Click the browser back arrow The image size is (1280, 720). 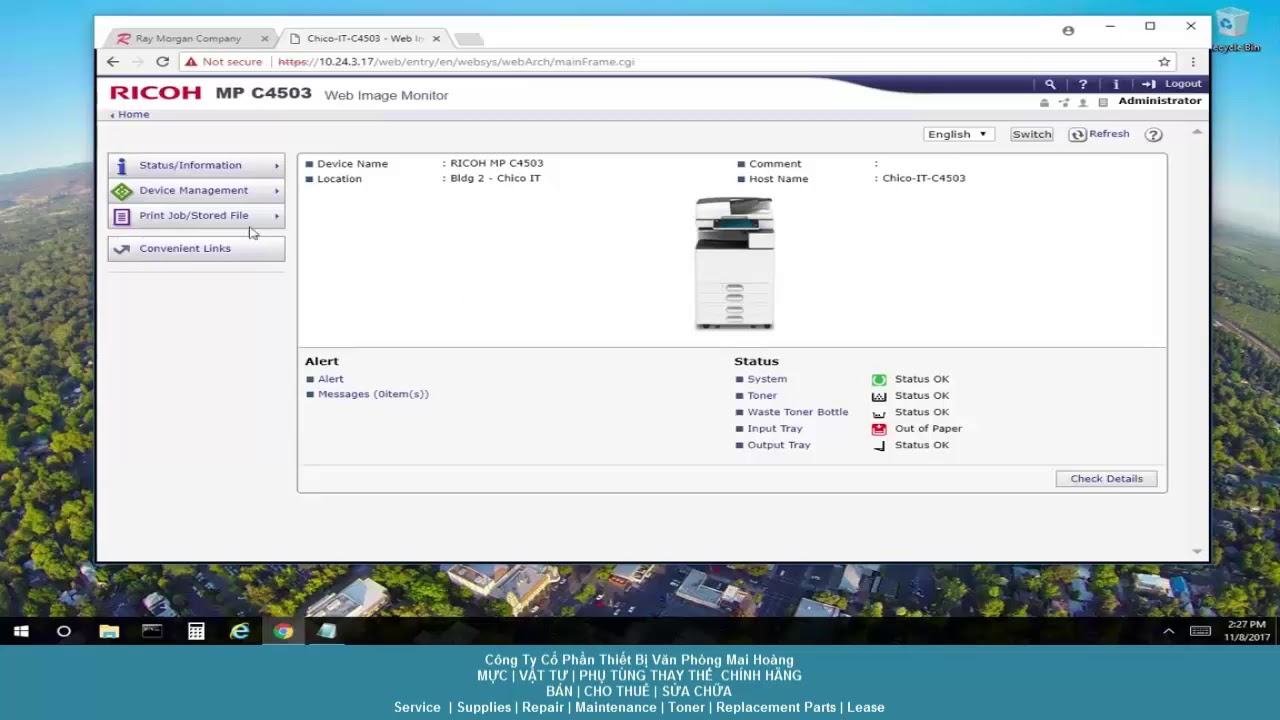point(113,62)
